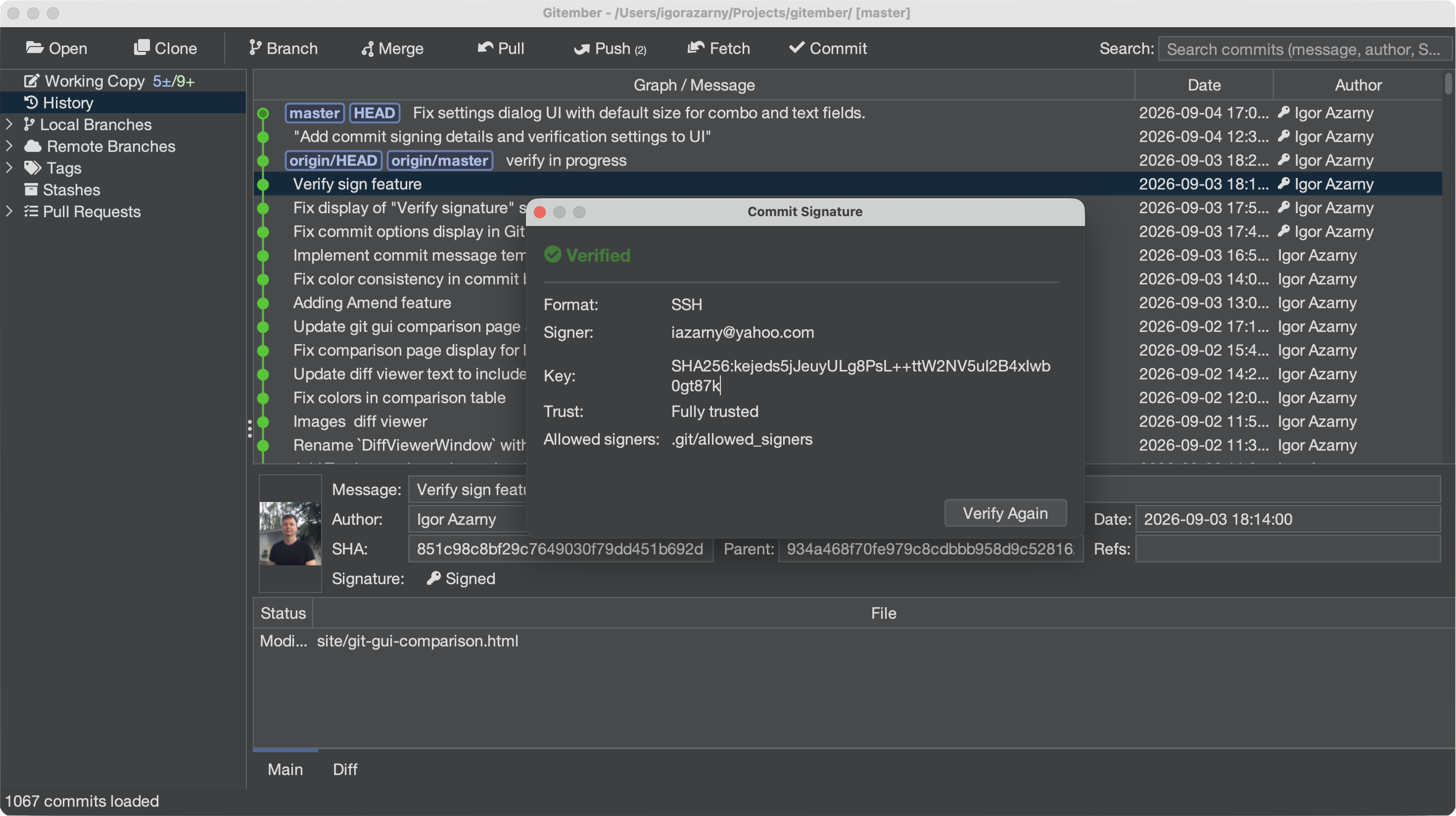Screen dimensions: 1456x816
Task: Open a repository with the Open toolbar button
Action: click(x=56, y=48)
